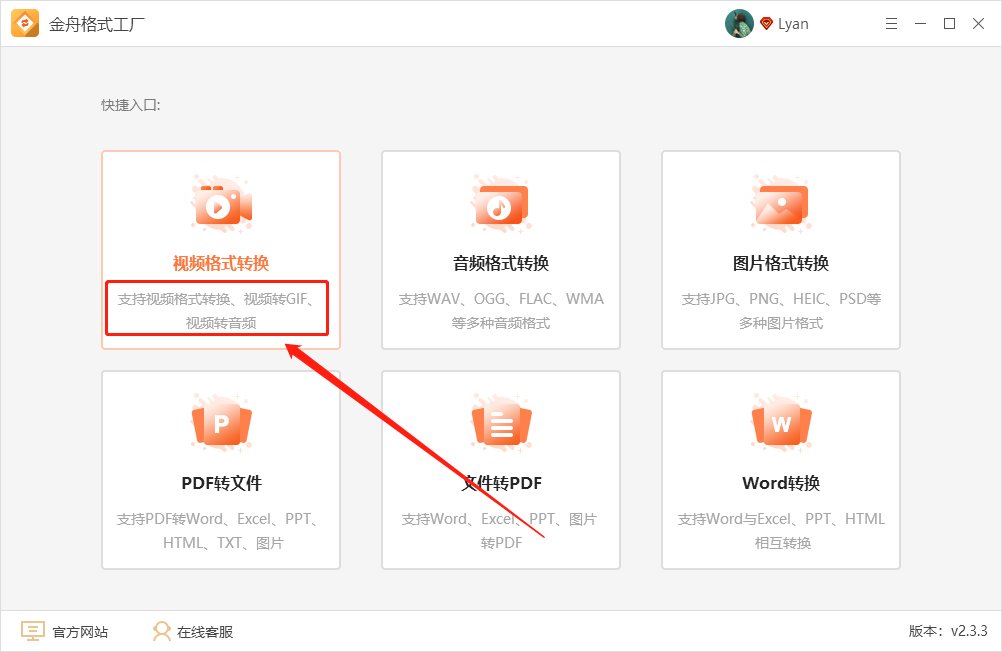The image size is (1002, 652).
Task: Select the 视频格式转换 title
Action: pos(221,264)
